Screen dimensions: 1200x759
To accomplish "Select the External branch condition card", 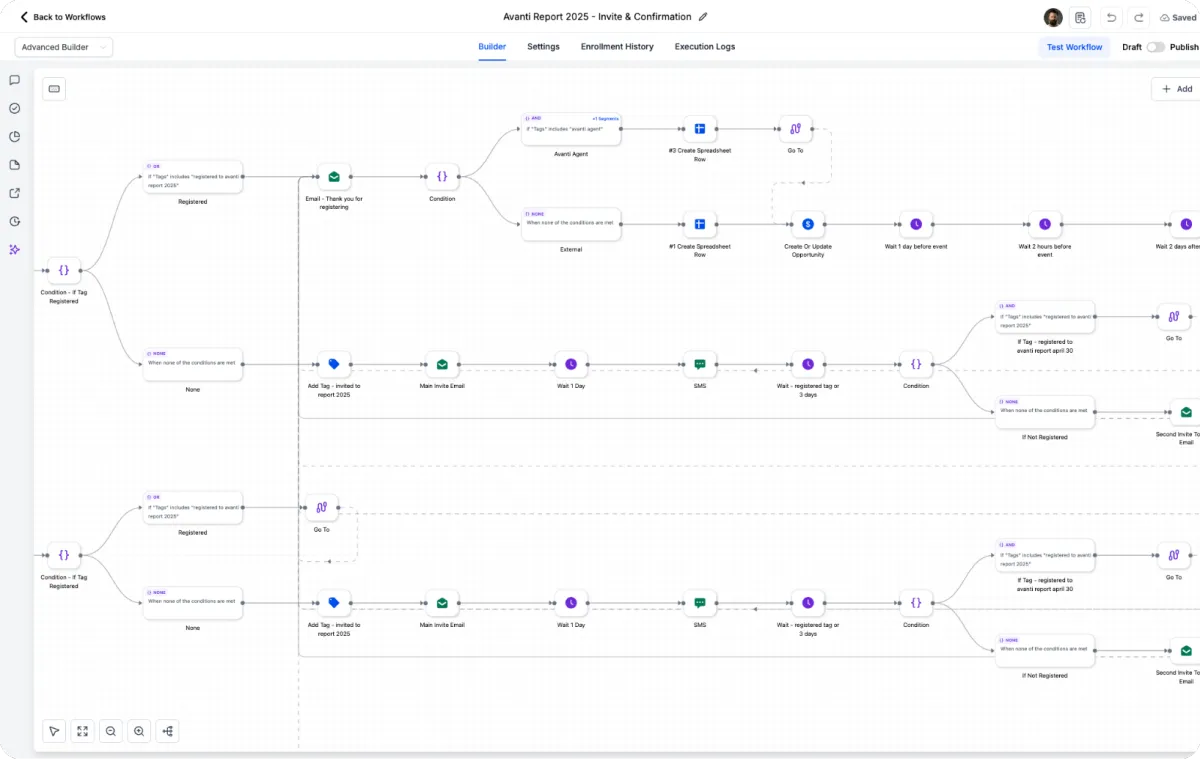I will point(571,224).
